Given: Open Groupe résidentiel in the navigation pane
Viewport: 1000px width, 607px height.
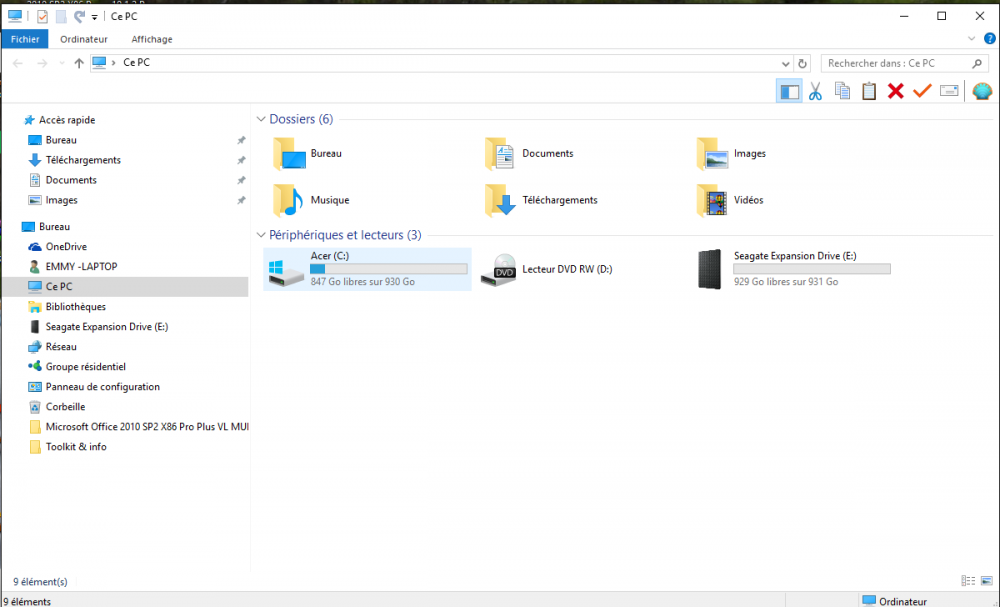Looking at the screenshot, I should pos(85,367).
